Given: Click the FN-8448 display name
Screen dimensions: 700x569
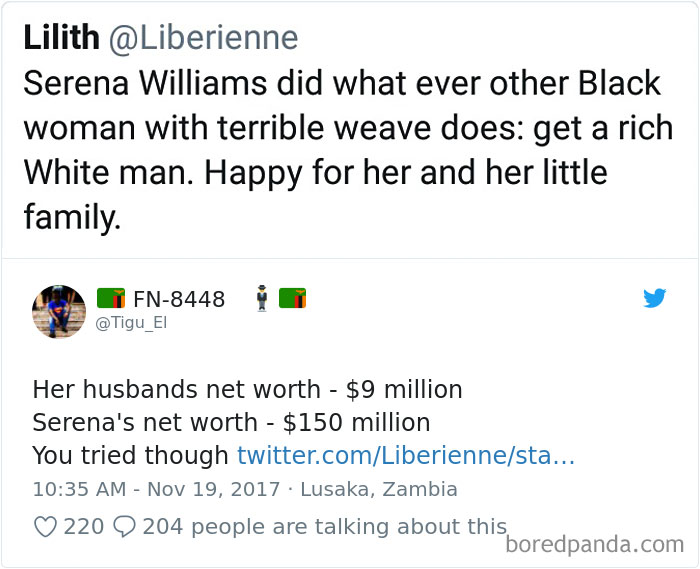Looking at the screenshot, I should click(179, 298).
